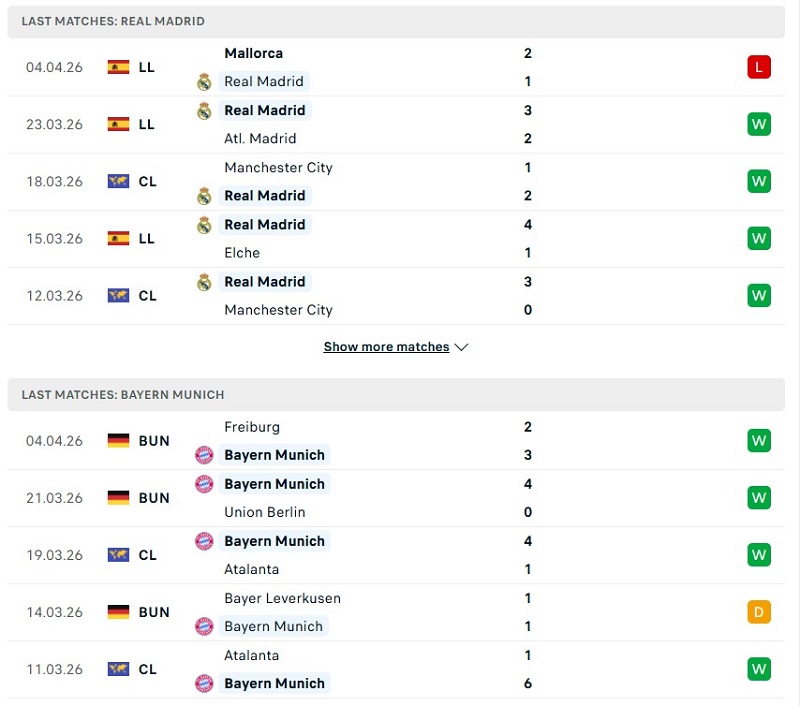The height and width of the screenshot is (706, 800).
Task: Click the red L result badge for Mallorca match
Action: [x=759, y=67]
